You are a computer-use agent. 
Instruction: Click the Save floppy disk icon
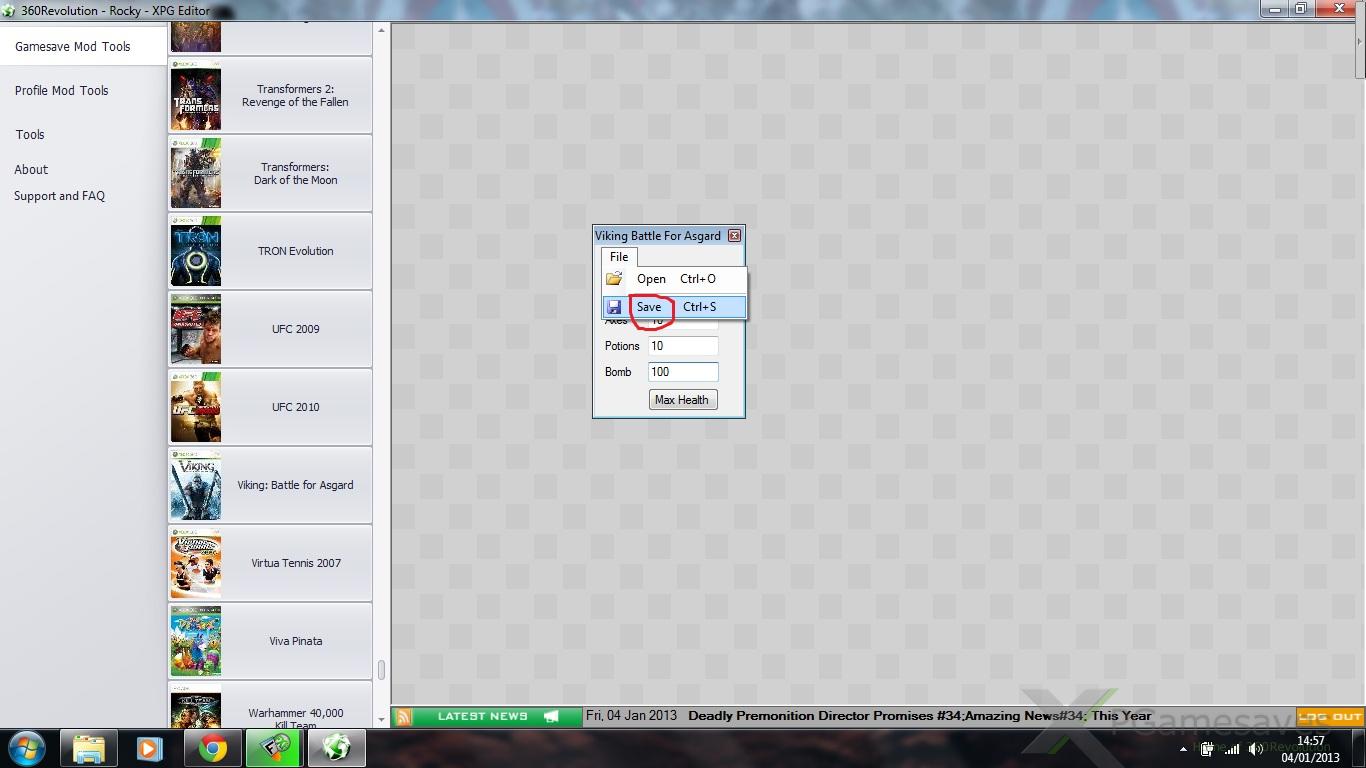click(x=614, y=307)
